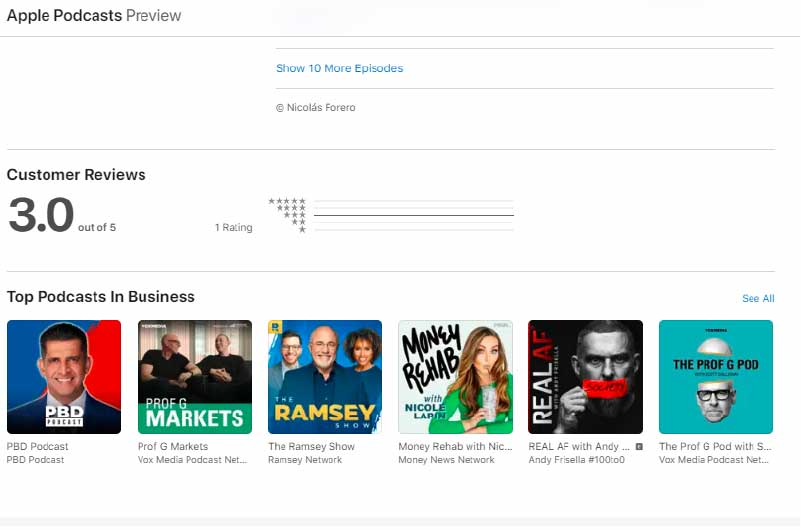Select The Ramsey Show title link
Image resolution: width=801 pixels, height=531 pixels.
311,446
